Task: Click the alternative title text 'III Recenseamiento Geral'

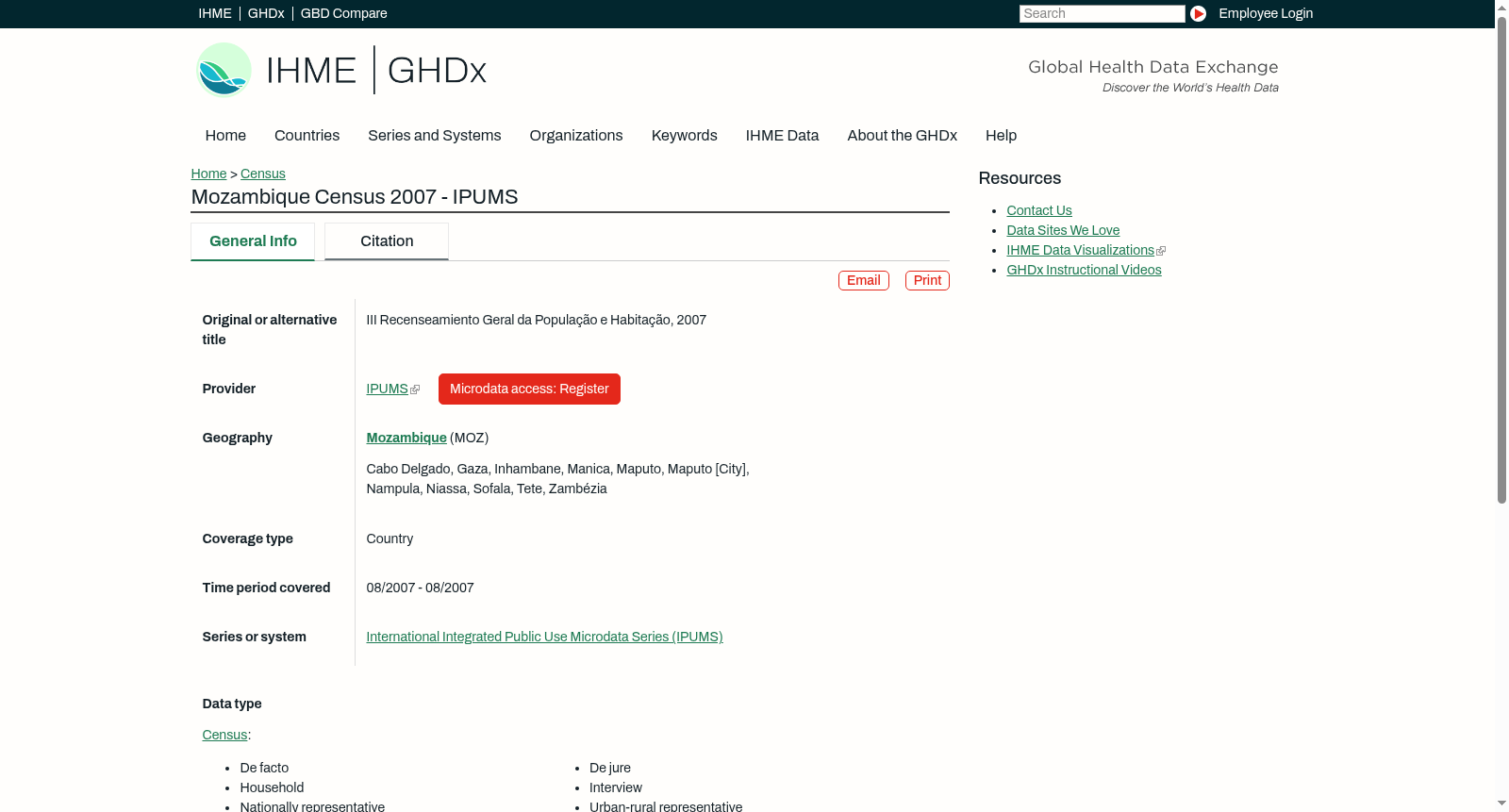Action: click(536, 320)
